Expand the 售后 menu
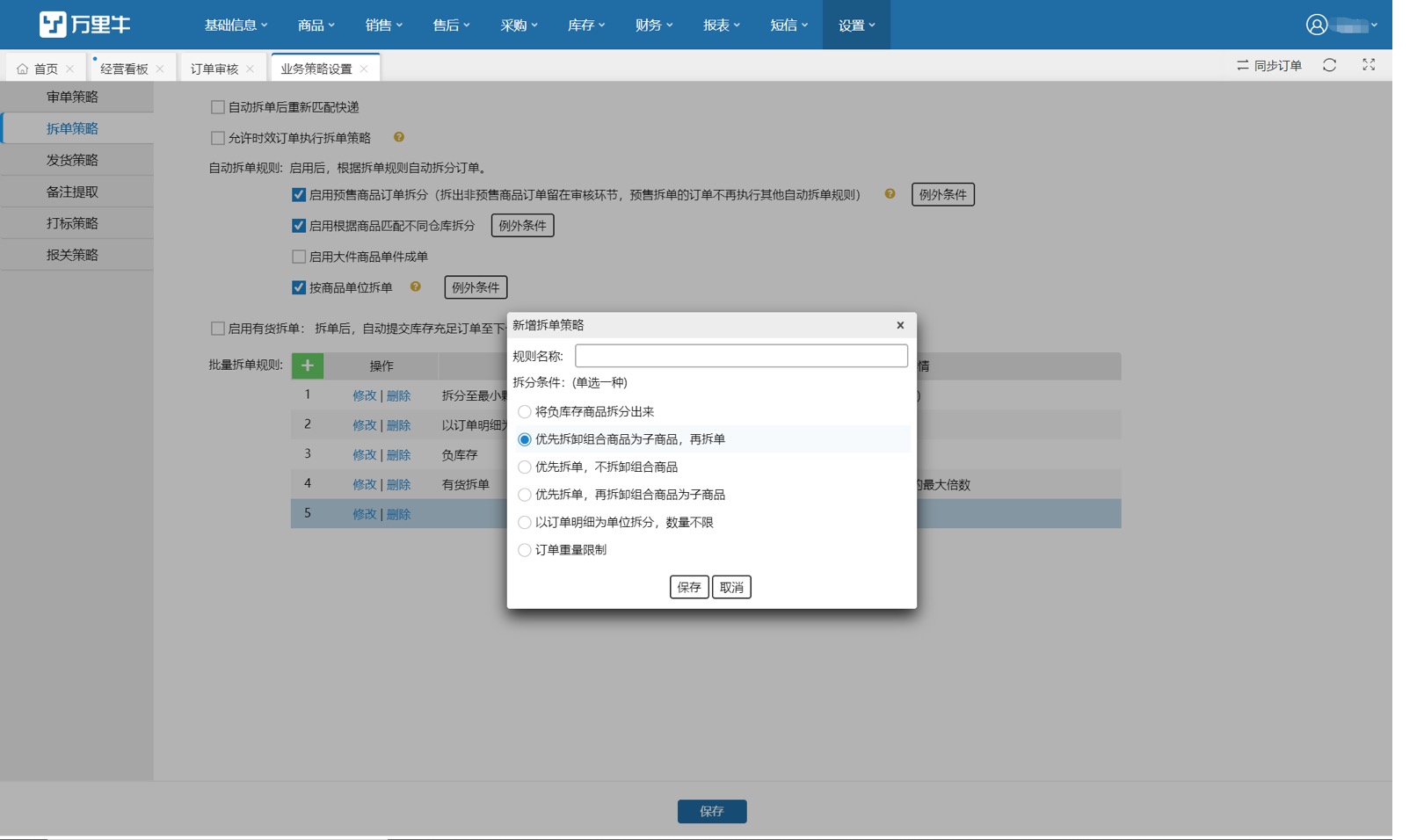Viewport: 1424px width, 840px height. (451, 25)
